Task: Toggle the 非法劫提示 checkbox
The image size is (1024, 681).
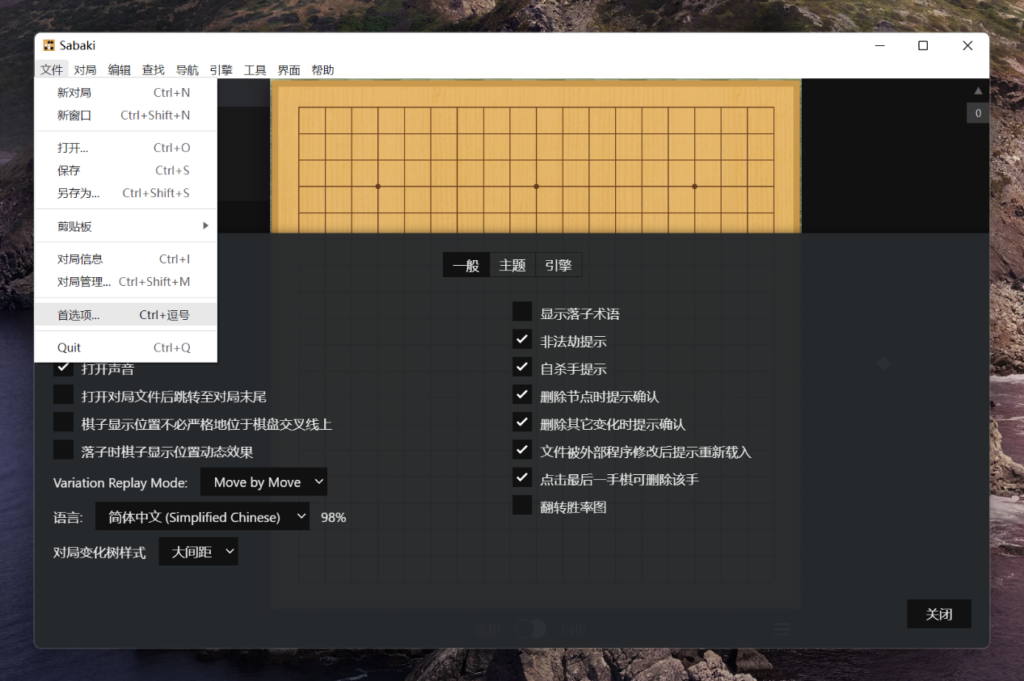Action: pos(522,340)
